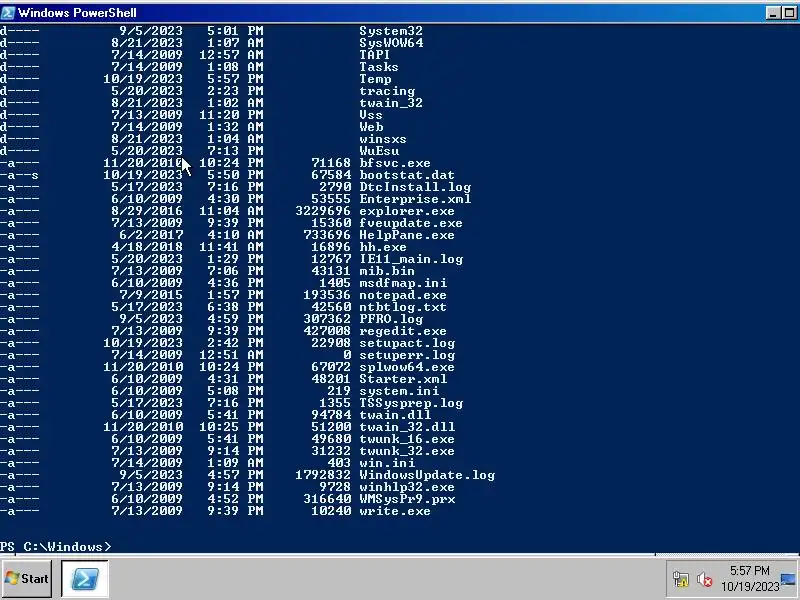Select the bootstat.dat file name
Viewport: 800px width, 600px height.
coord(407,175)
